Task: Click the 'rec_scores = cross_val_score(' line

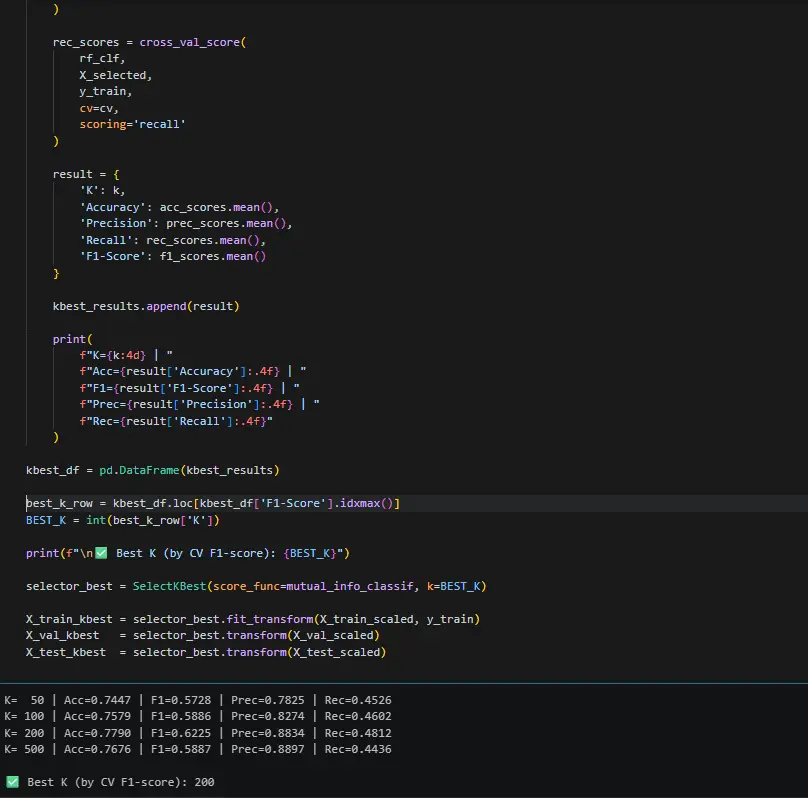Action: tap(149, 42)
